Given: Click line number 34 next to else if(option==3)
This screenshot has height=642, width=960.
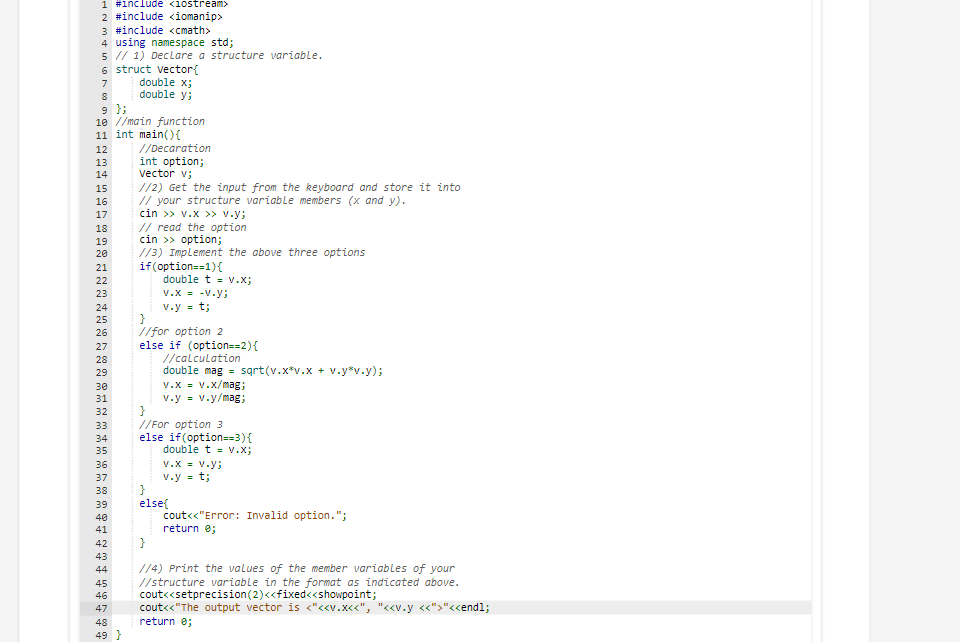Looking at the screenshot, I should 100,437.
